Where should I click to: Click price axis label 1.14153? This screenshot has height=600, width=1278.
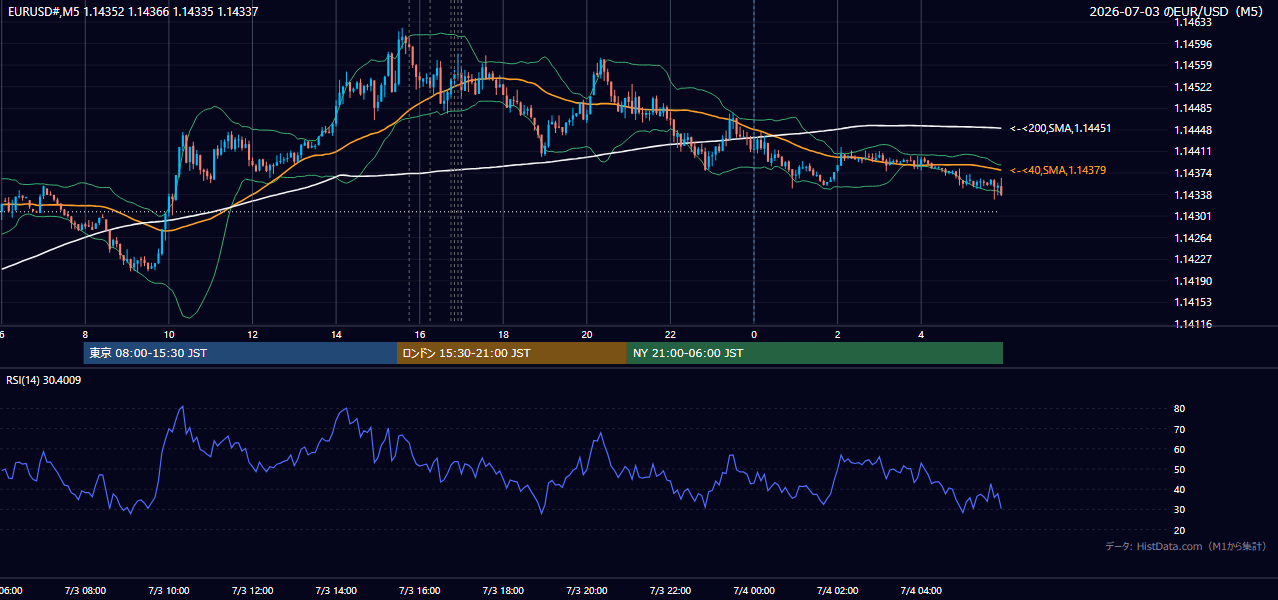[1195, 302]
